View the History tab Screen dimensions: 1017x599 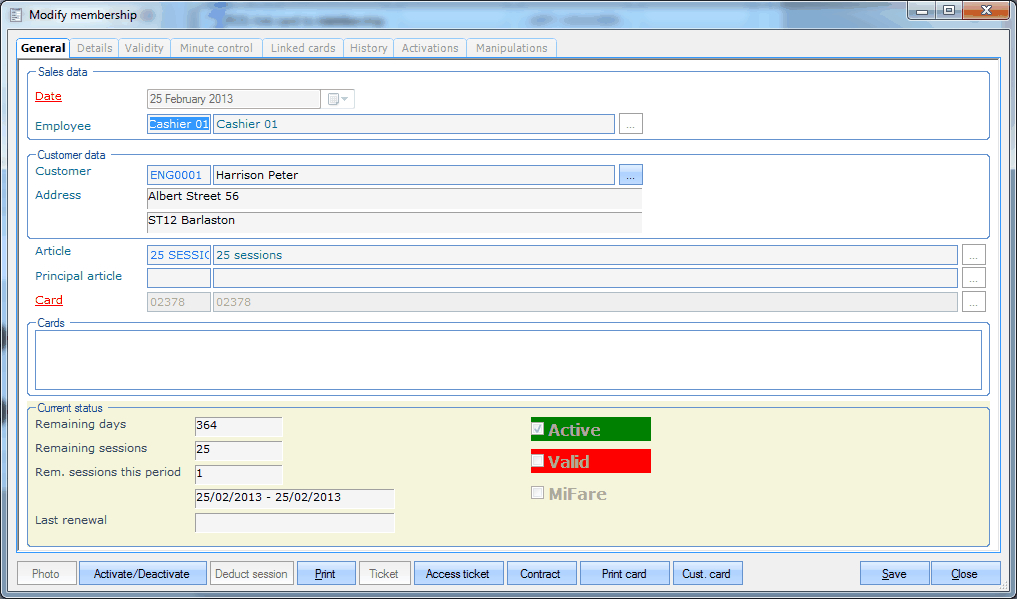(368, 47)
